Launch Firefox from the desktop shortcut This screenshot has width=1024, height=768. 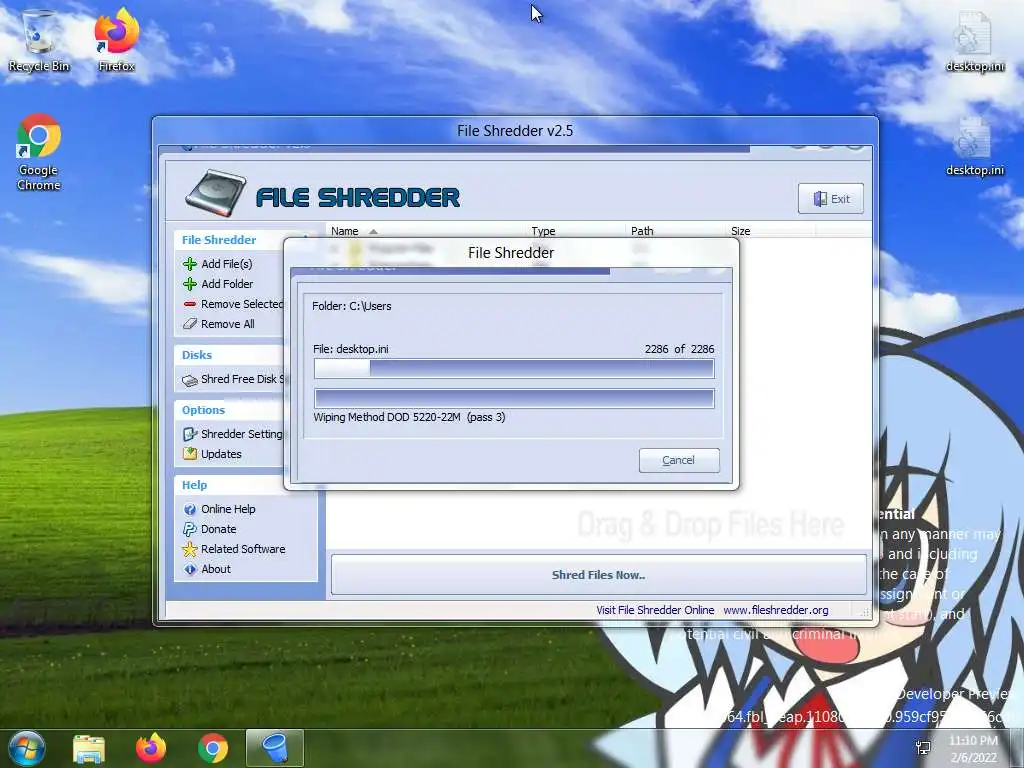[x=117, y=39]
